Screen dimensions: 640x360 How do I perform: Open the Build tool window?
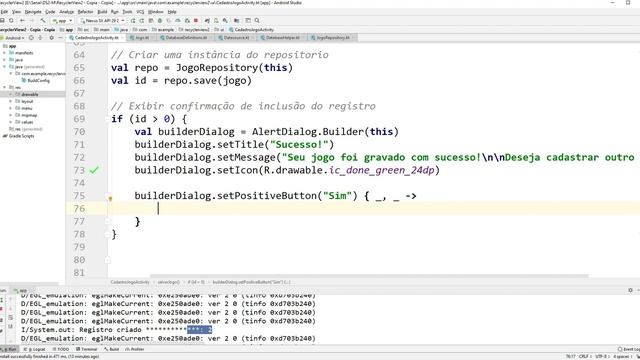pyautogui.click(x=112, y=349)
